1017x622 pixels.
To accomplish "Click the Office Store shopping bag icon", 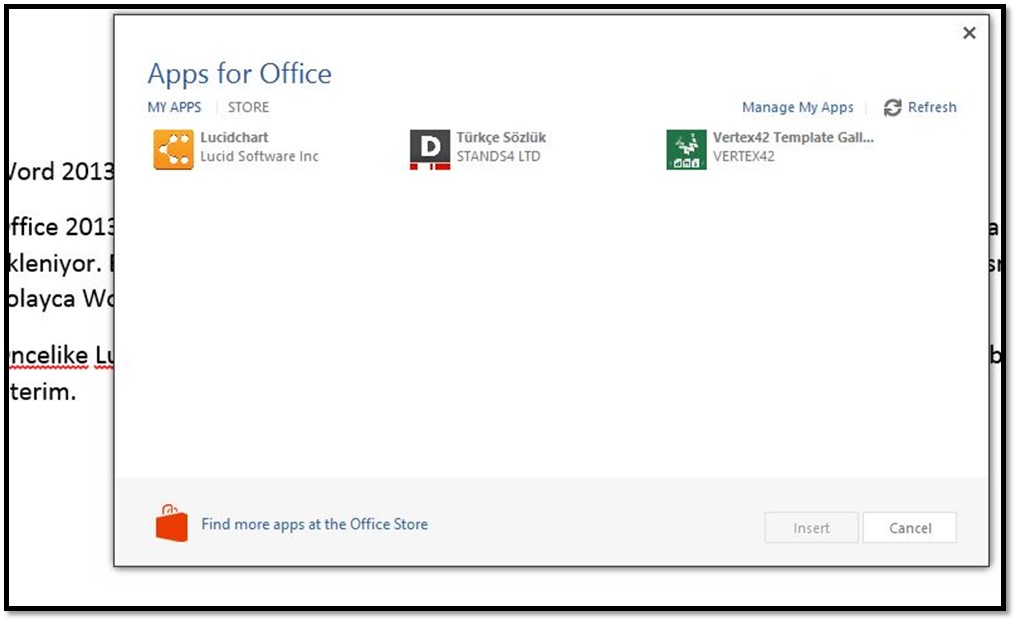I will pyautogui.click(x=171, y=523).
